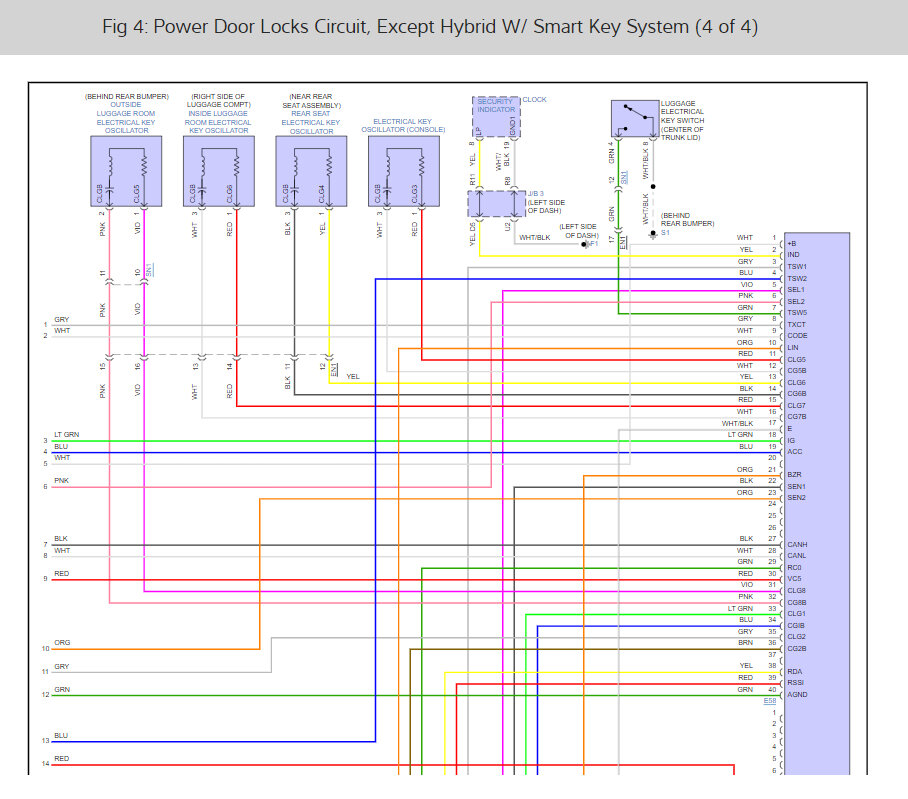Click the IND terminal label

click(x=793, y=255)
